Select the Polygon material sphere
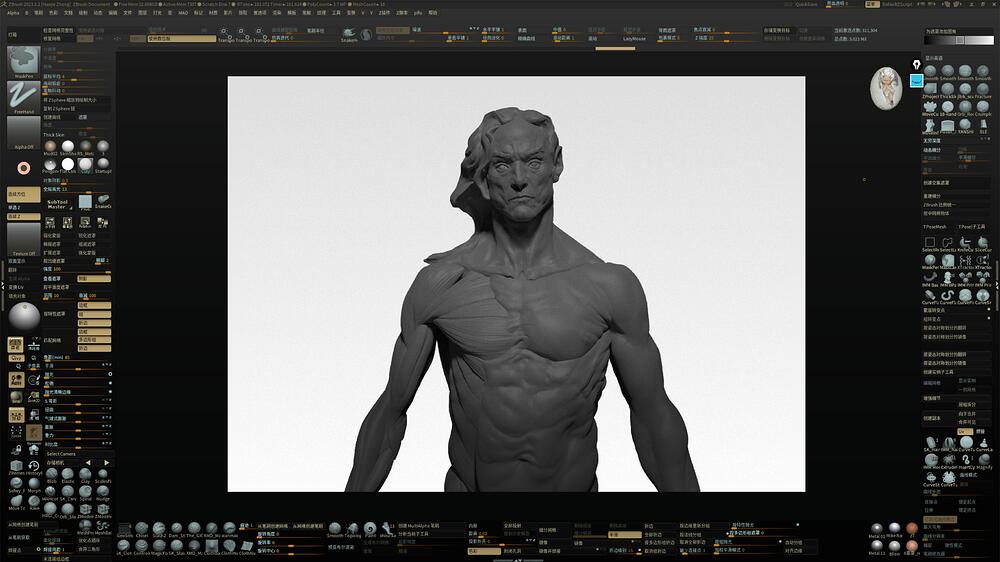Image resolution: width=1000 pixels, height=562 pixels. pos(50,165)
